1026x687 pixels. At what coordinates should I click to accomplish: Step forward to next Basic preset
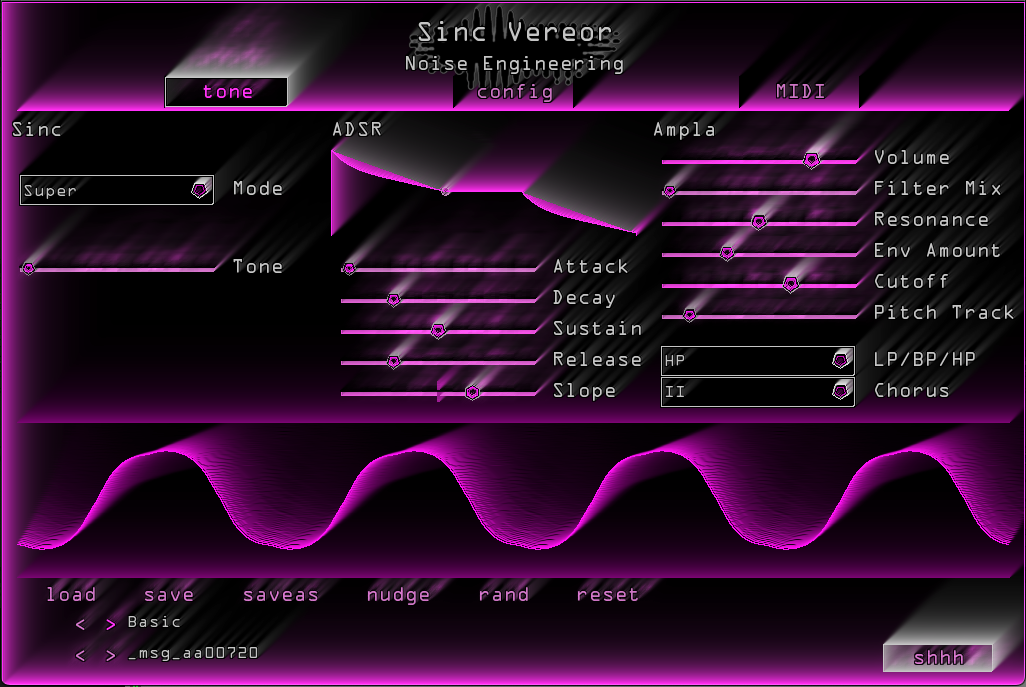point(110,622)
